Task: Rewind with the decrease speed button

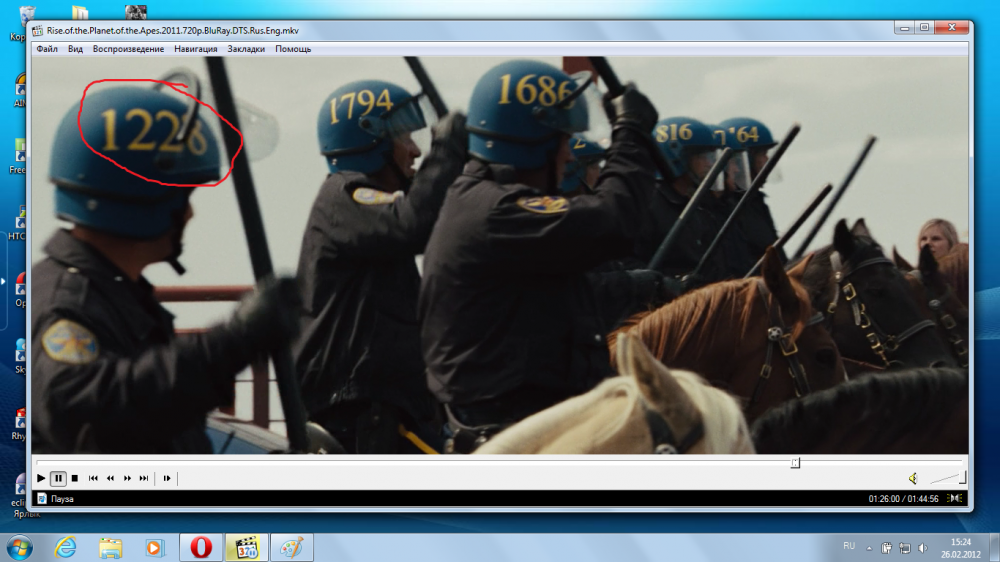Action: [110, 478]
